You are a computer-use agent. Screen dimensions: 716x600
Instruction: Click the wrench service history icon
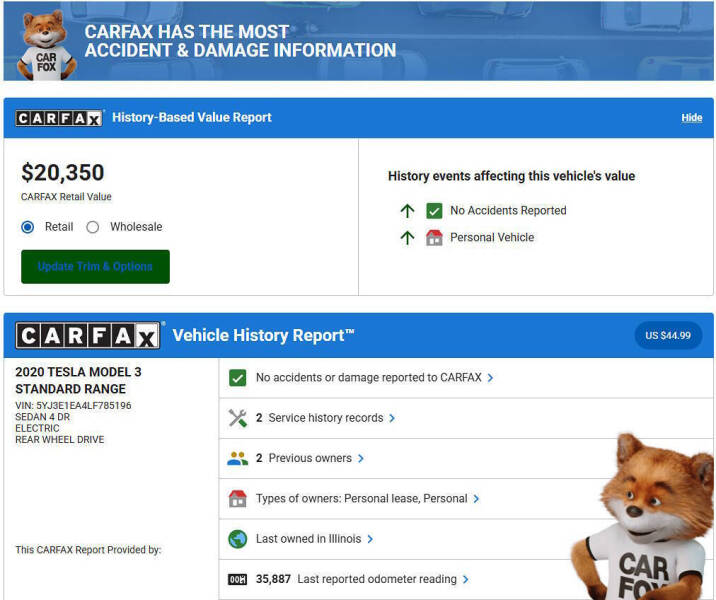237,418
